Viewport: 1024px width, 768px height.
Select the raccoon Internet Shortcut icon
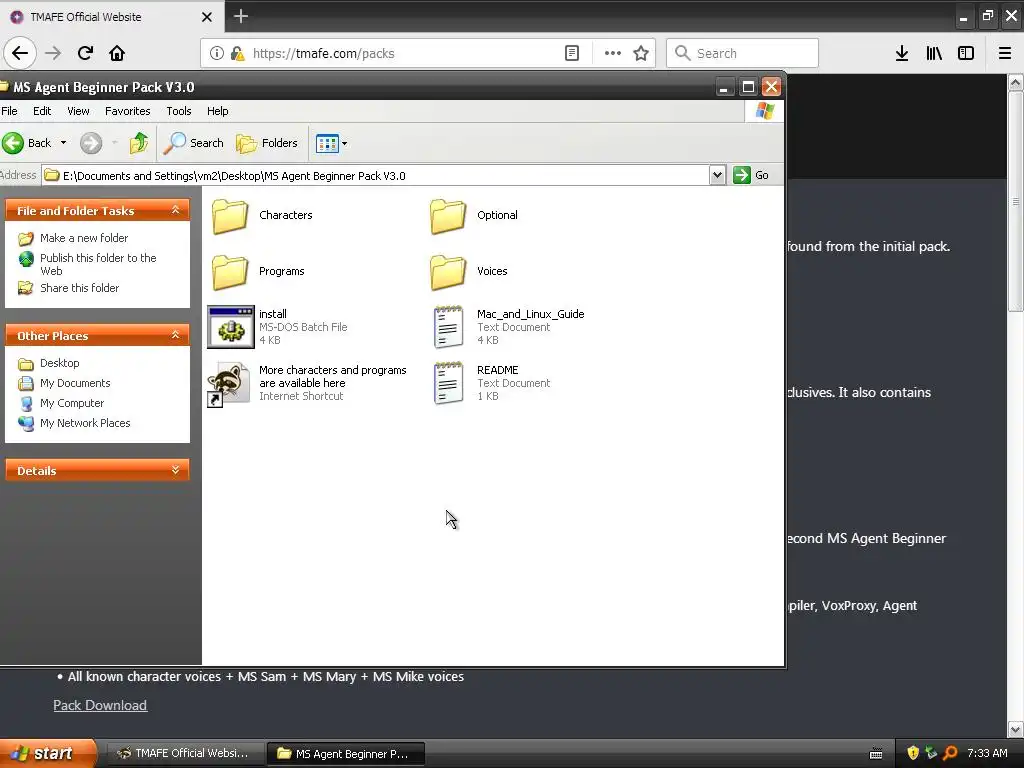[x=229, y=384]
